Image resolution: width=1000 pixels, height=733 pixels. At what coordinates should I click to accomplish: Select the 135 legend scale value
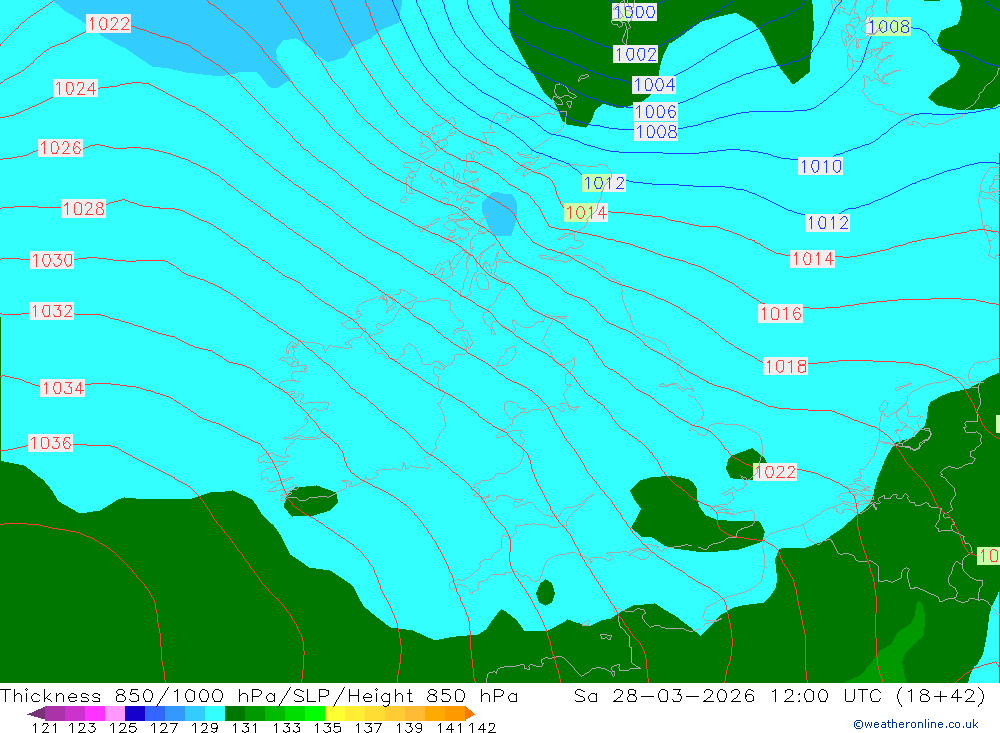tap(327, 728)
